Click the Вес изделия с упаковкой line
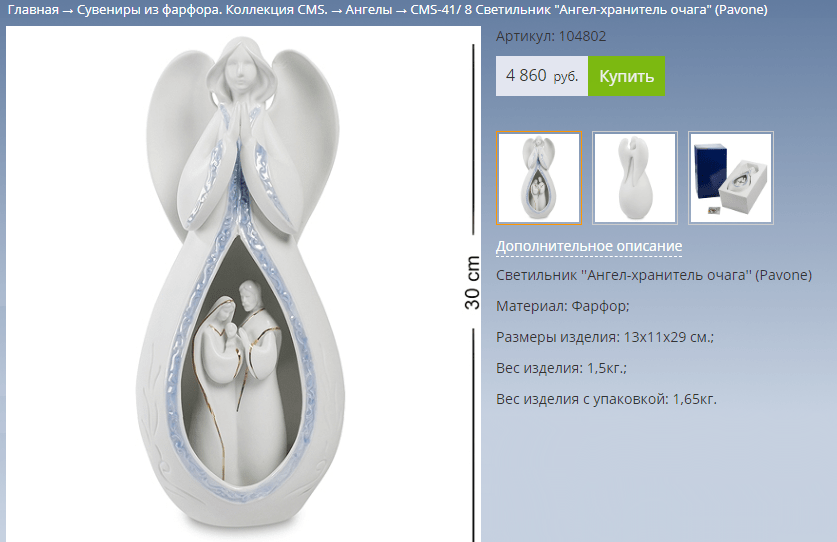 click(x=606, y=399)
